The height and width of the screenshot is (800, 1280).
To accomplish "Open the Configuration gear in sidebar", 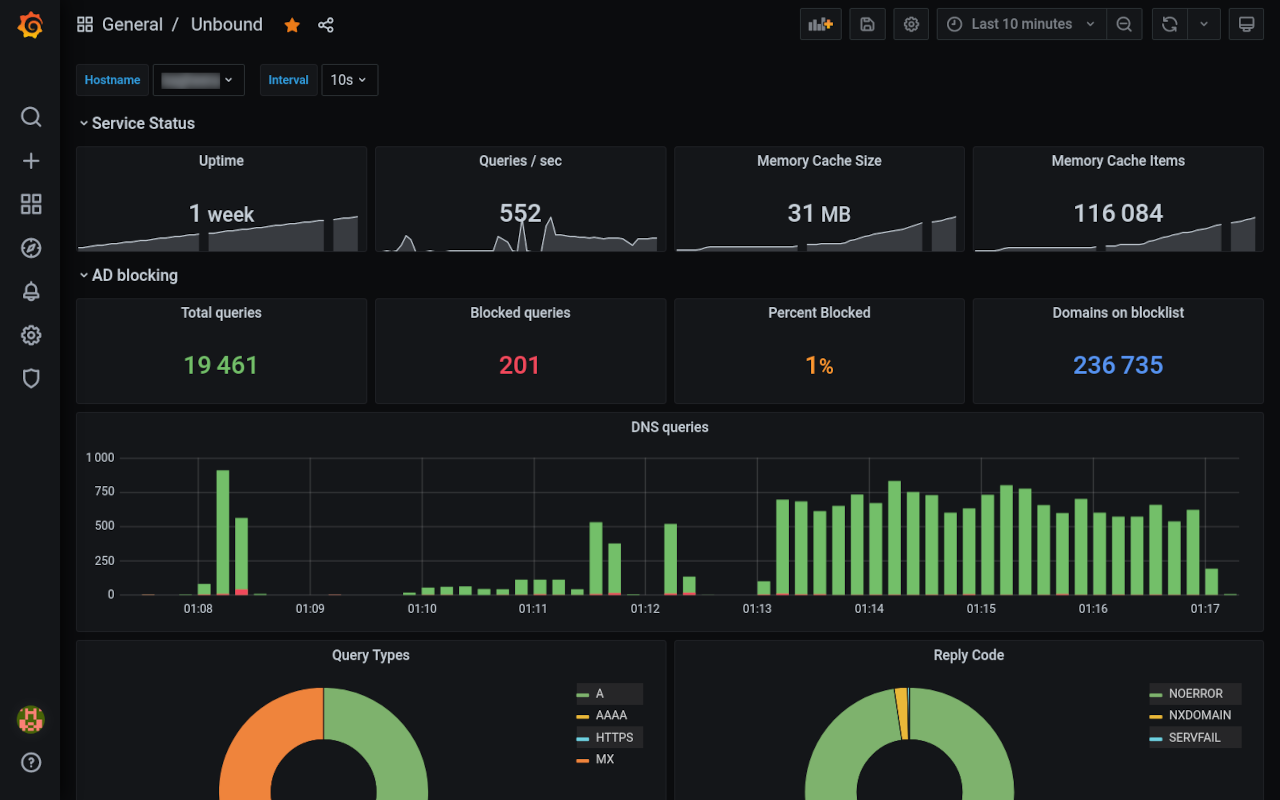I will tap(31, 335).
